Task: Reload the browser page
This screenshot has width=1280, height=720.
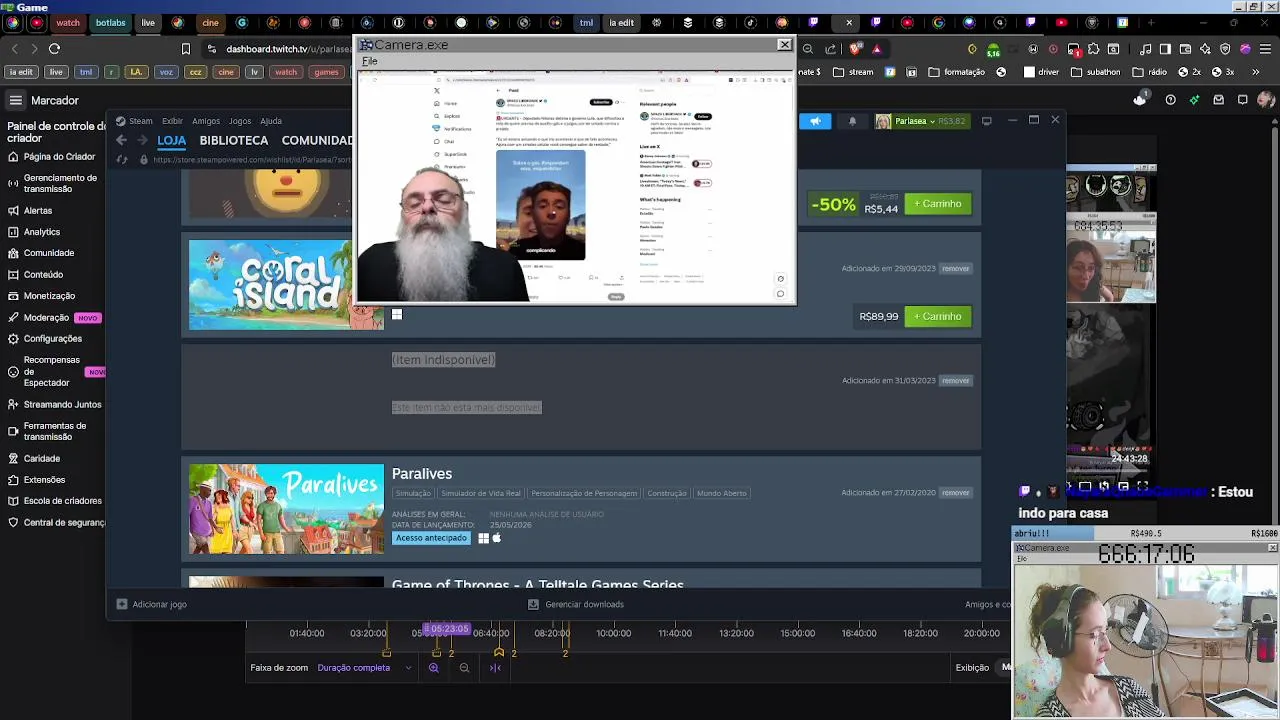Action: [54, 48]
